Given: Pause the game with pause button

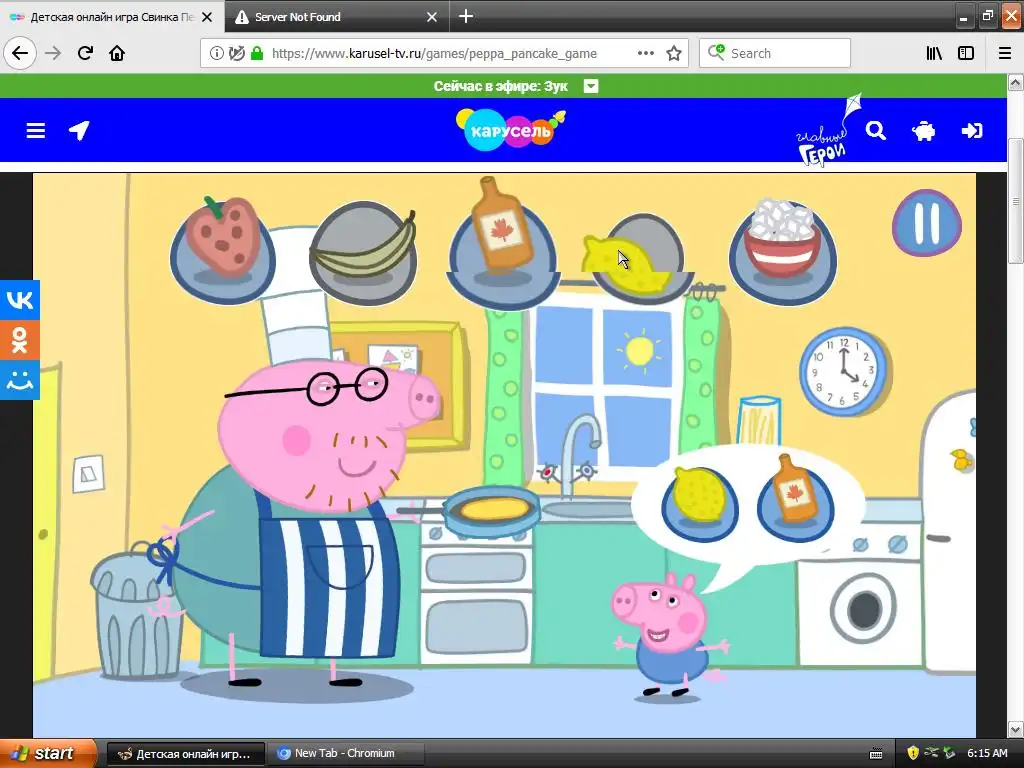Looking at the screenshot, I should click(927, 223).
